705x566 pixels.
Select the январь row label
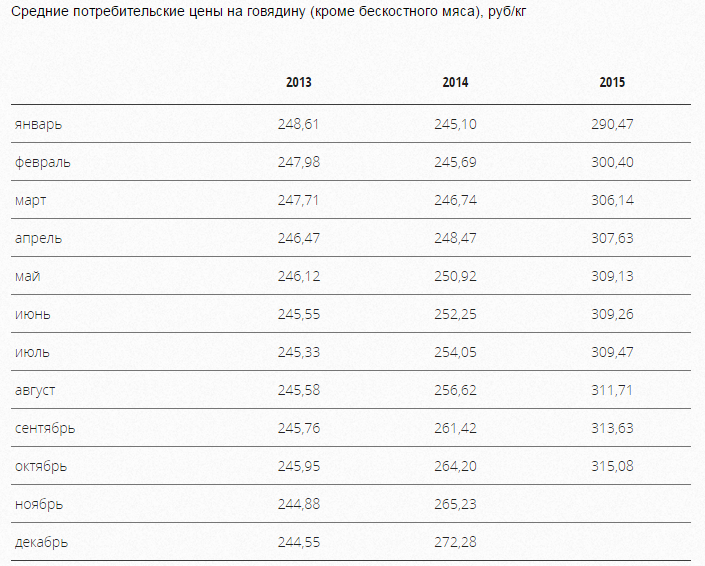[x=40, y=124]
